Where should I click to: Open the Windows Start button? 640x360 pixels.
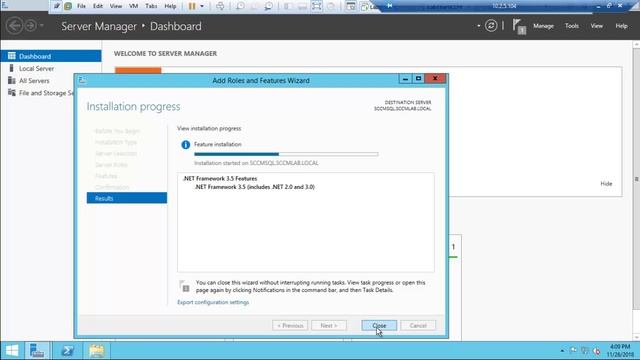[12, 351]
